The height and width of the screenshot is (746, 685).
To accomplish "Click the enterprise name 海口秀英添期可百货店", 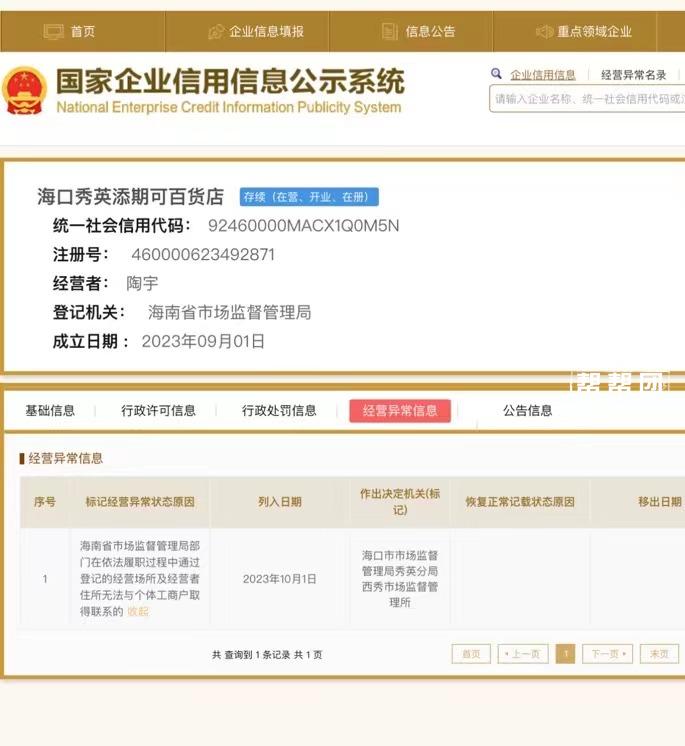I will click(130, 196).
